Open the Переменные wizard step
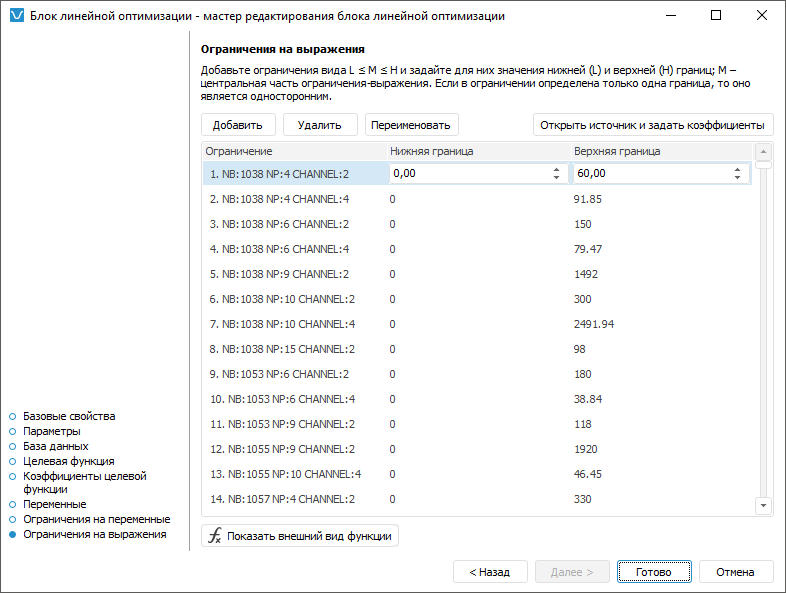The width and height of the screenshot is (786, 593). 54,505
